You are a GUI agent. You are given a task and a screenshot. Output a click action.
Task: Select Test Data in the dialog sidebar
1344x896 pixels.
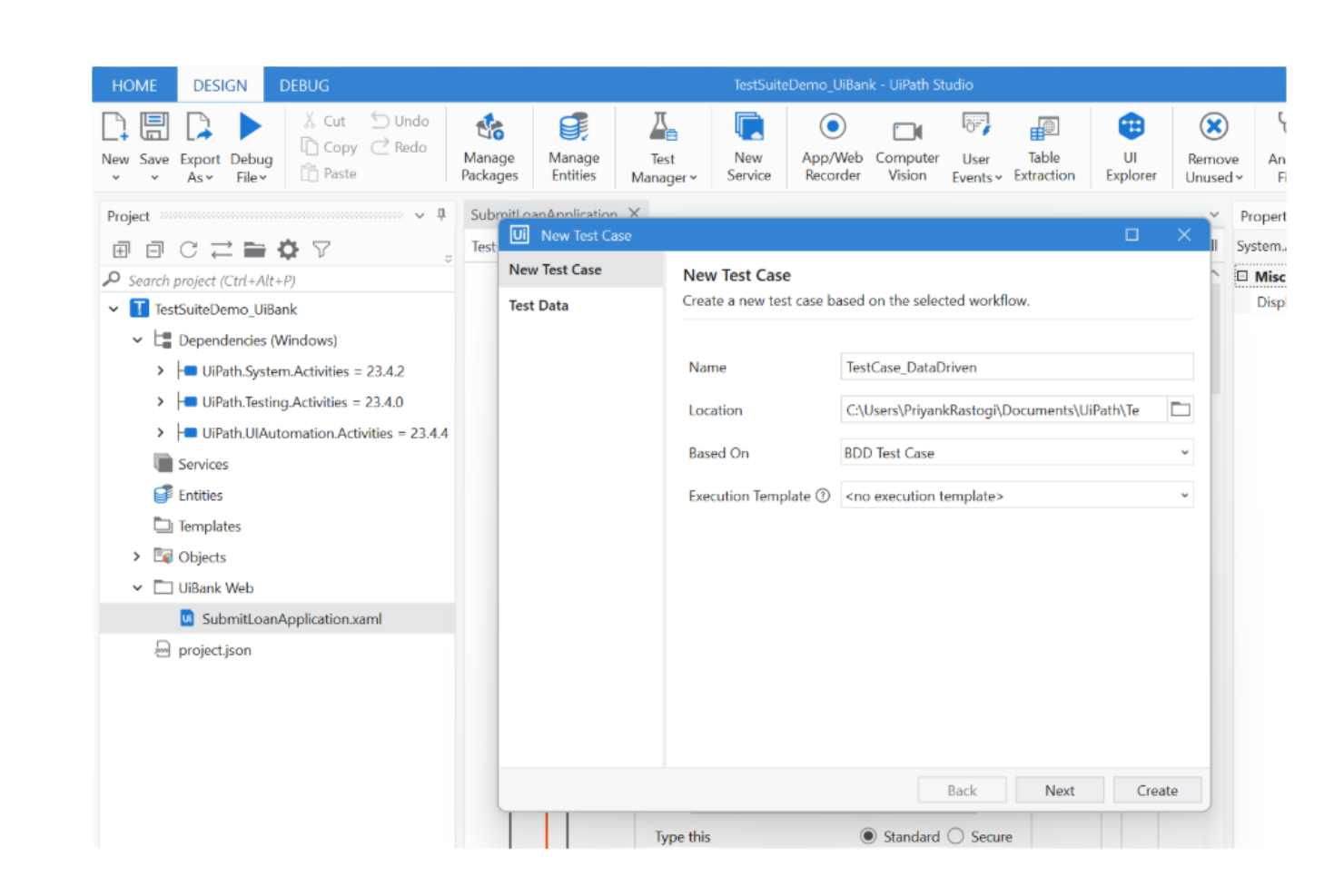click(x=539, y=305)
